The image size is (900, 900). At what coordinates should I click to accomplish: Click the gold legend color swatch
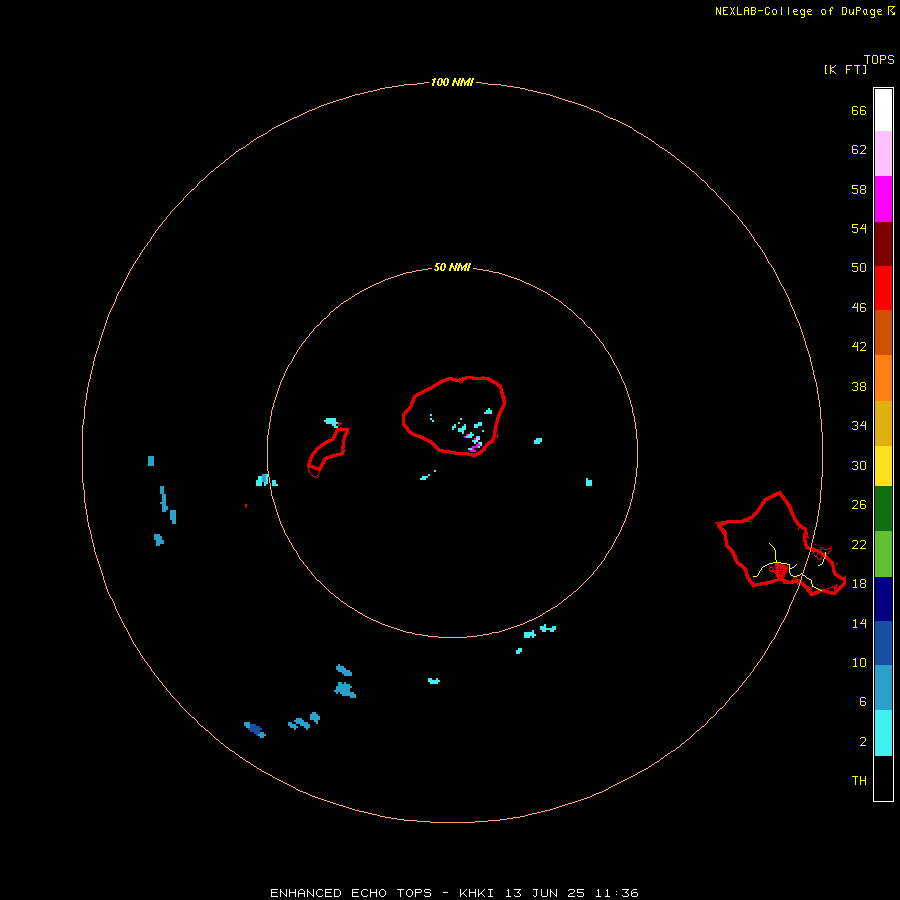[883, 423]
